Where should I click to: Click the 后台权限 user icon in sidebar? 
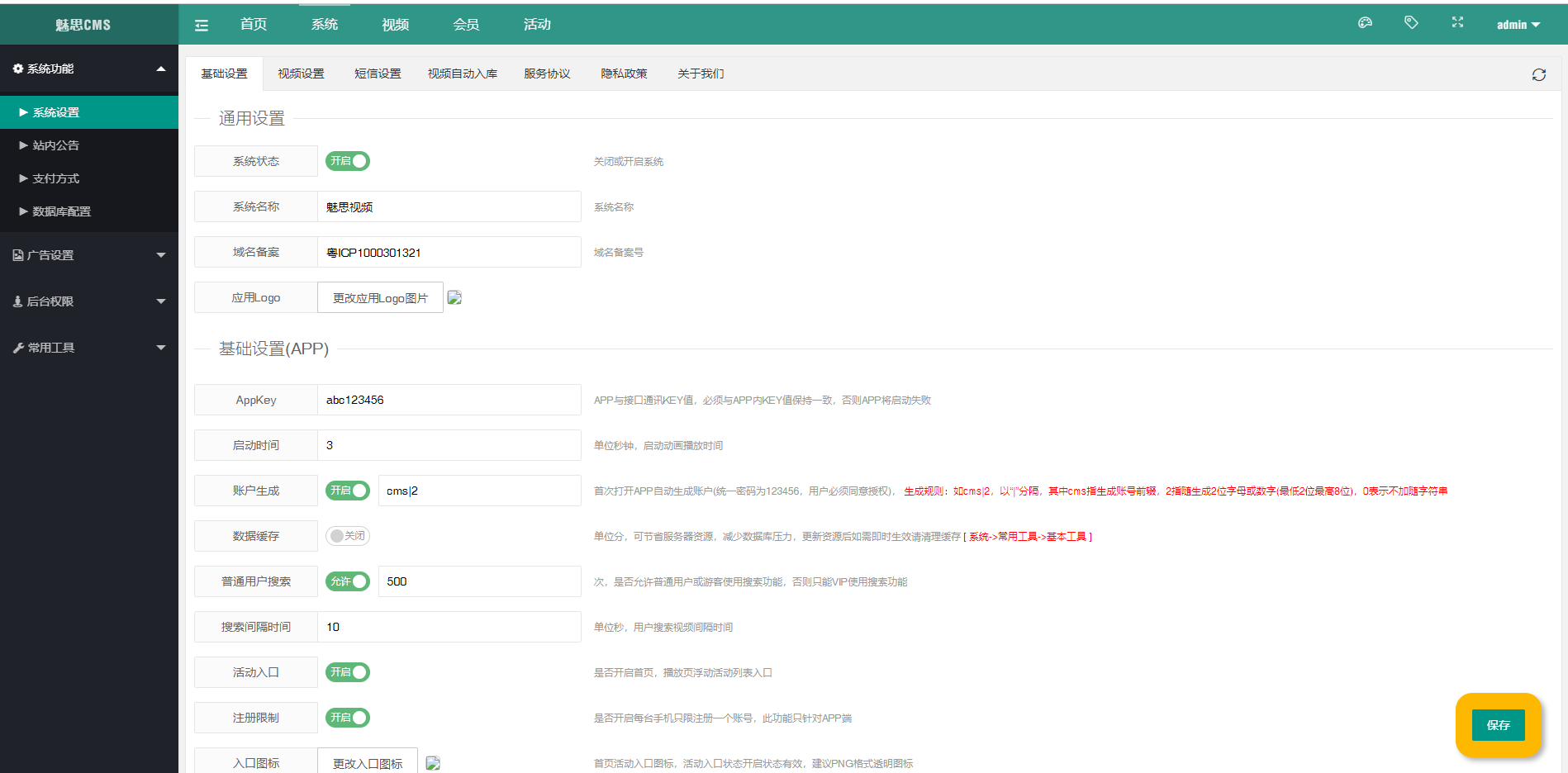tap(17, 301)
